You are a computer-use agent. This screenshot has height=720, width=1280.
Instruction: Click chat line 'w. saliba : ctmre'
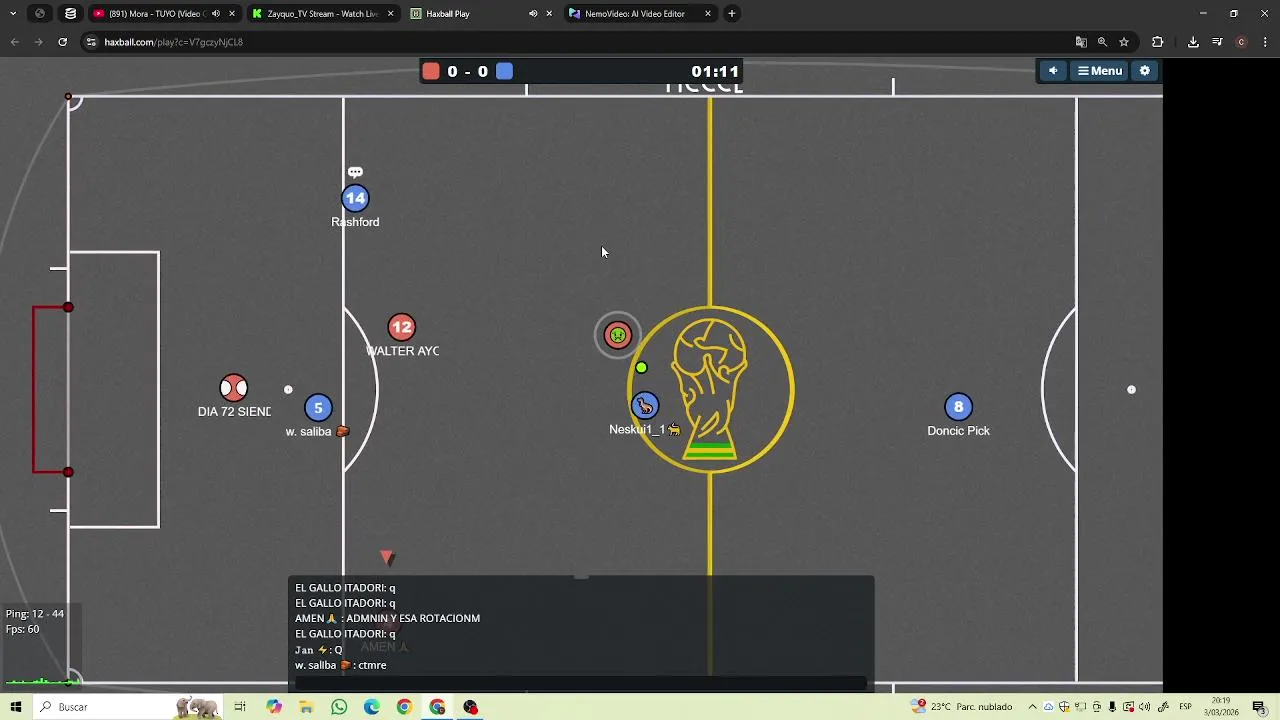[x=340, y=665]
